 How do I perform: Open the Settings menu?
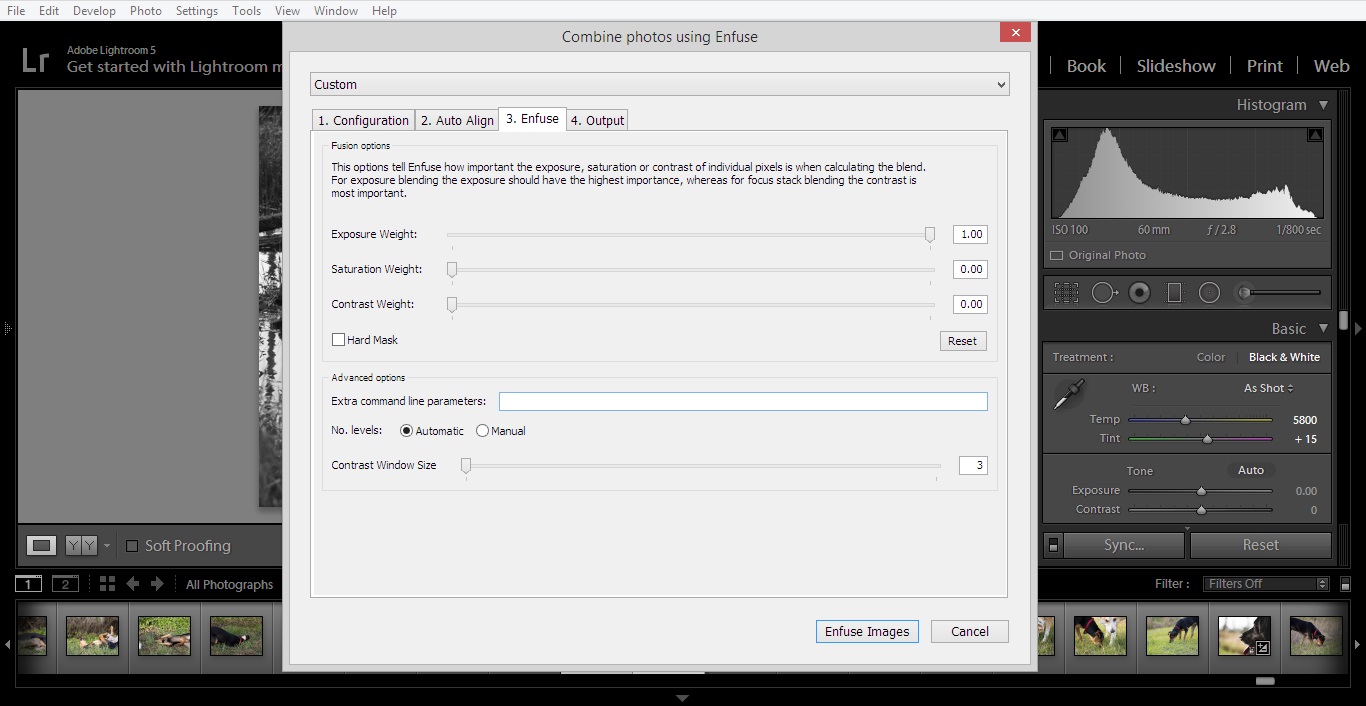[x=197, y=11]
